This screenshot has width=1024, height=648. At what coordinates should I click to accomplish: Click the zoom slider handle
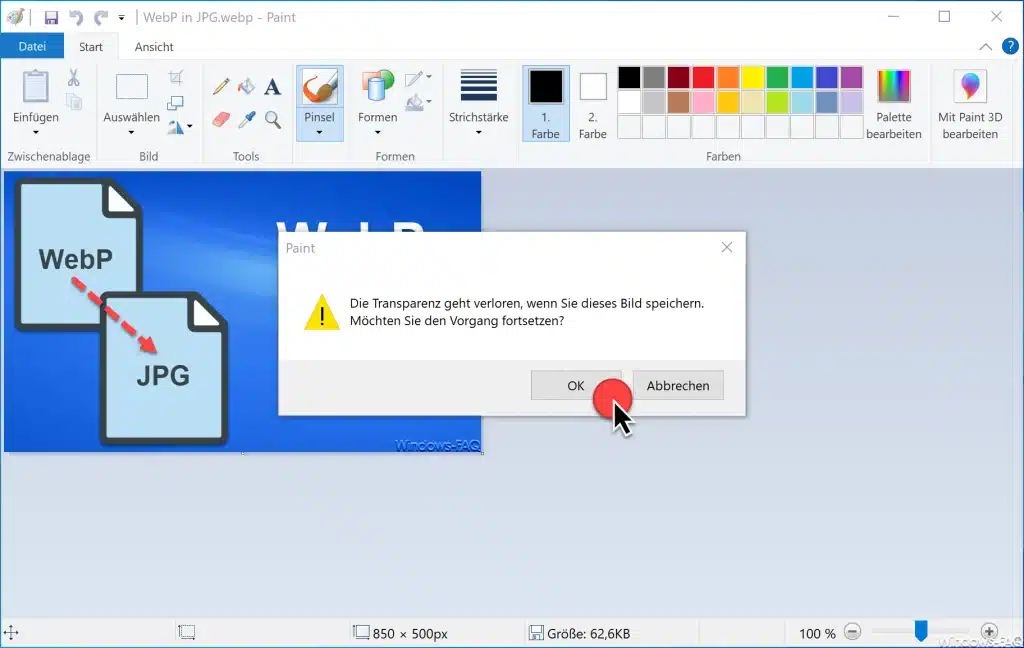tap(921, 631)
